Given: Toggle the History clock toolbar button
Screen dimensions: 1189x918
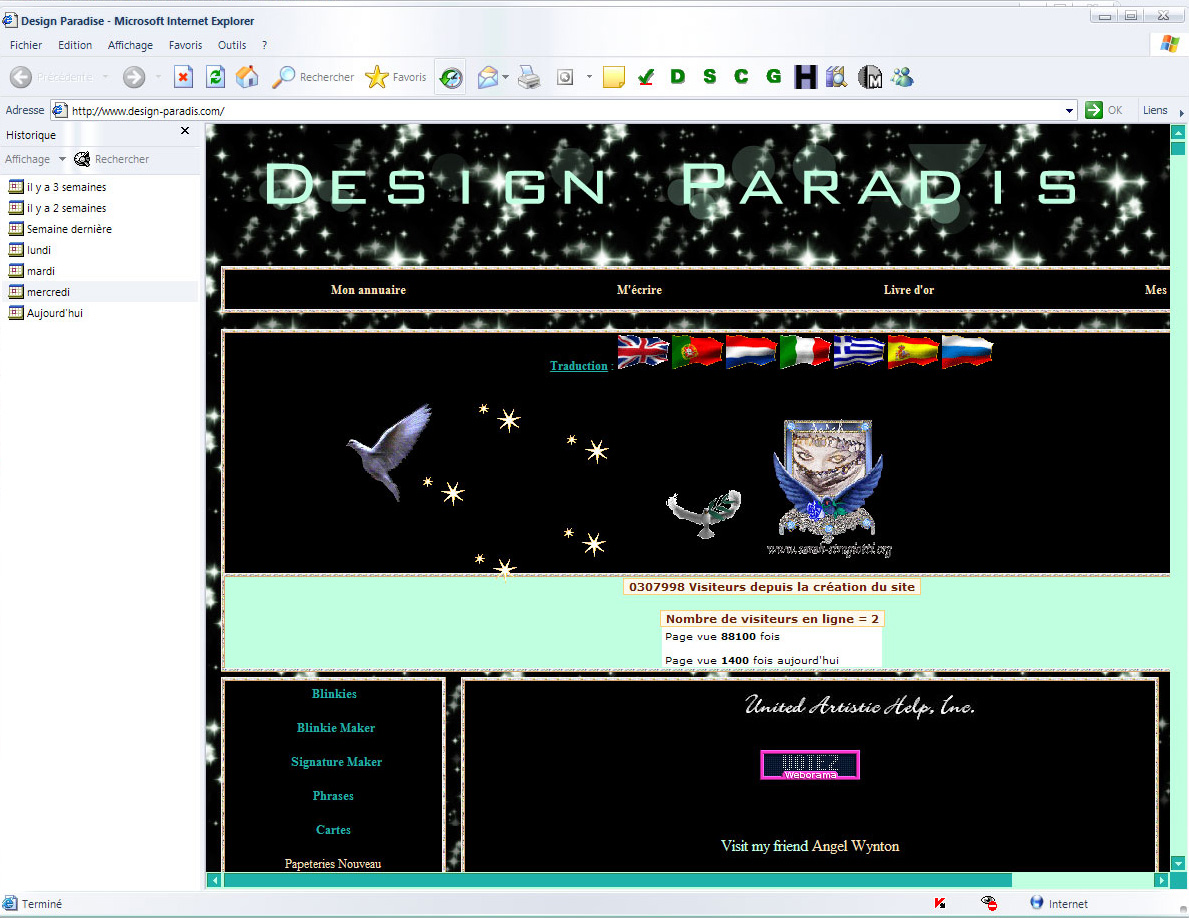Looking at the screenshot, I should click(x=451, y=77).
